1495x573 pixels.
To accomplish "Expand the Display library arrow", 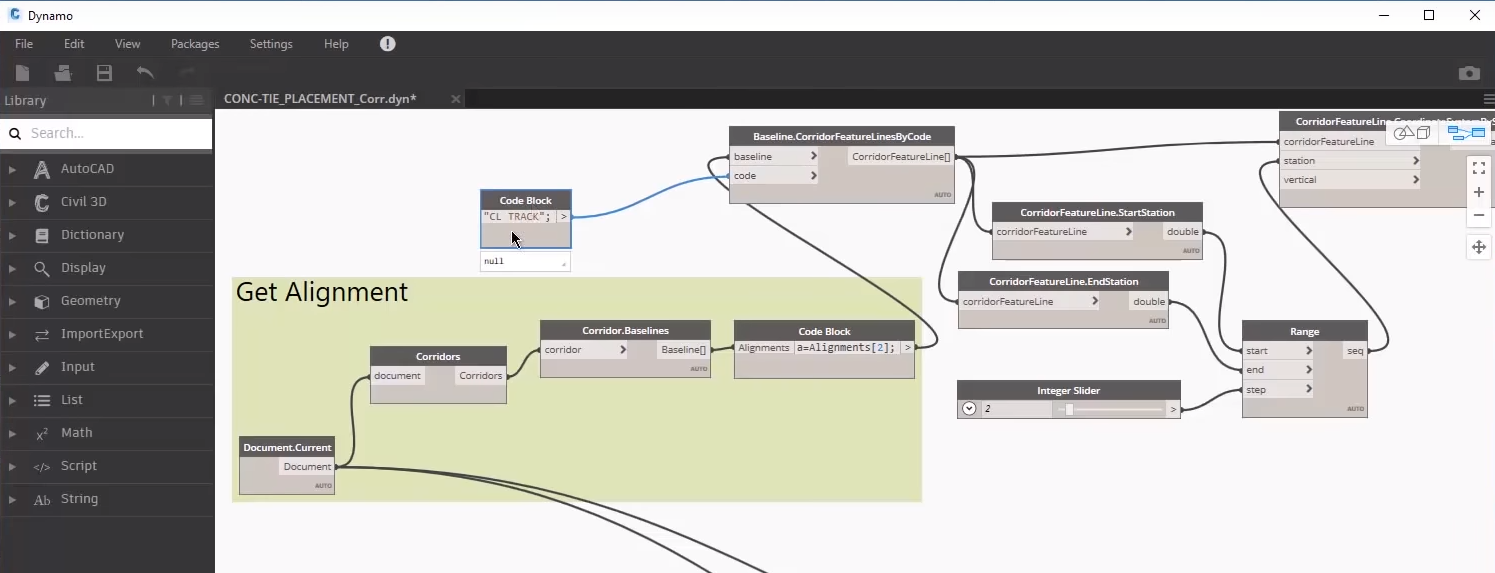I will pos(12,268).
